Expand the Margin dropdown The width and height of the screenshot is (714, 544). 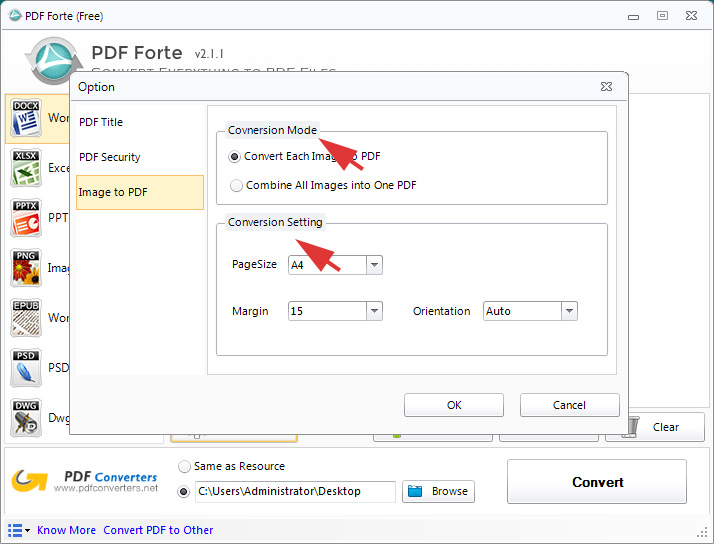tap(374, 311)
